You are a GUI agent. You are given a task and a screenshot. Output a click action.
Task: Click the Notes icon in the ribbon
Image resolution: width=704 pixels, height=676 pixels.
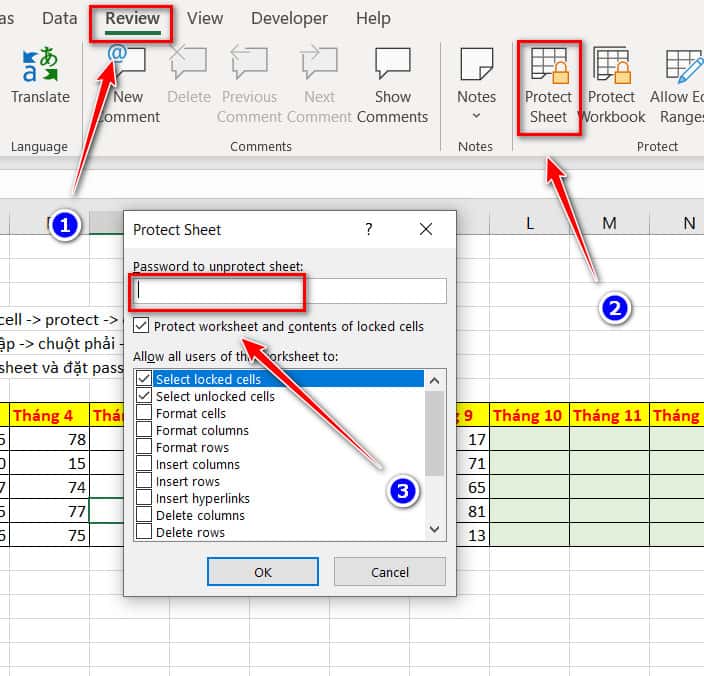tap(476, 65)
